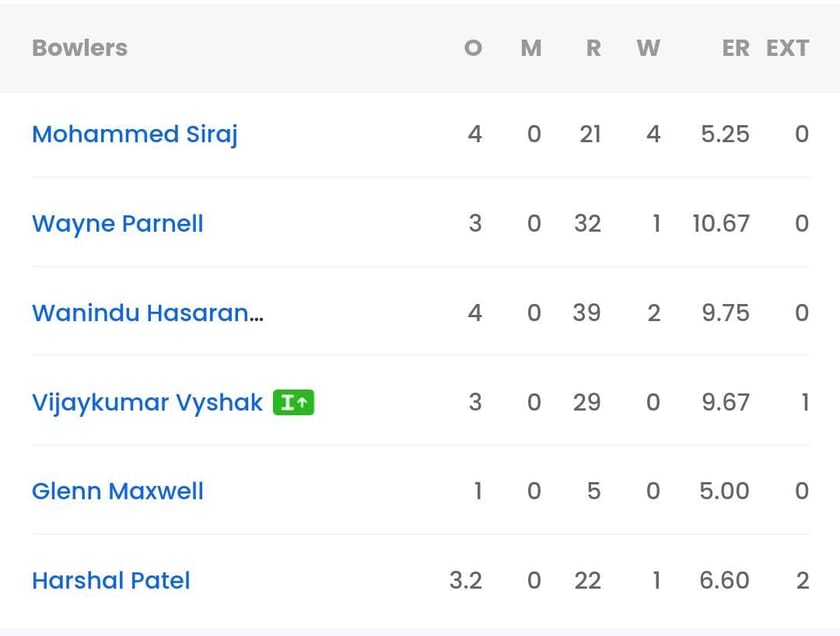Select Vyshak's extras value of 1

click(801, 402)
